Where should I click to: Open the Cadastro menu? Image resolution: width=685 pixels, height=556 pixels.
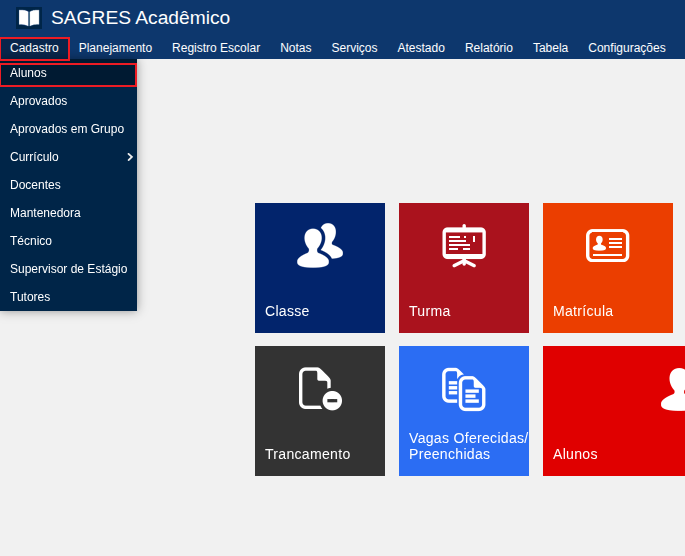point(34,48)
